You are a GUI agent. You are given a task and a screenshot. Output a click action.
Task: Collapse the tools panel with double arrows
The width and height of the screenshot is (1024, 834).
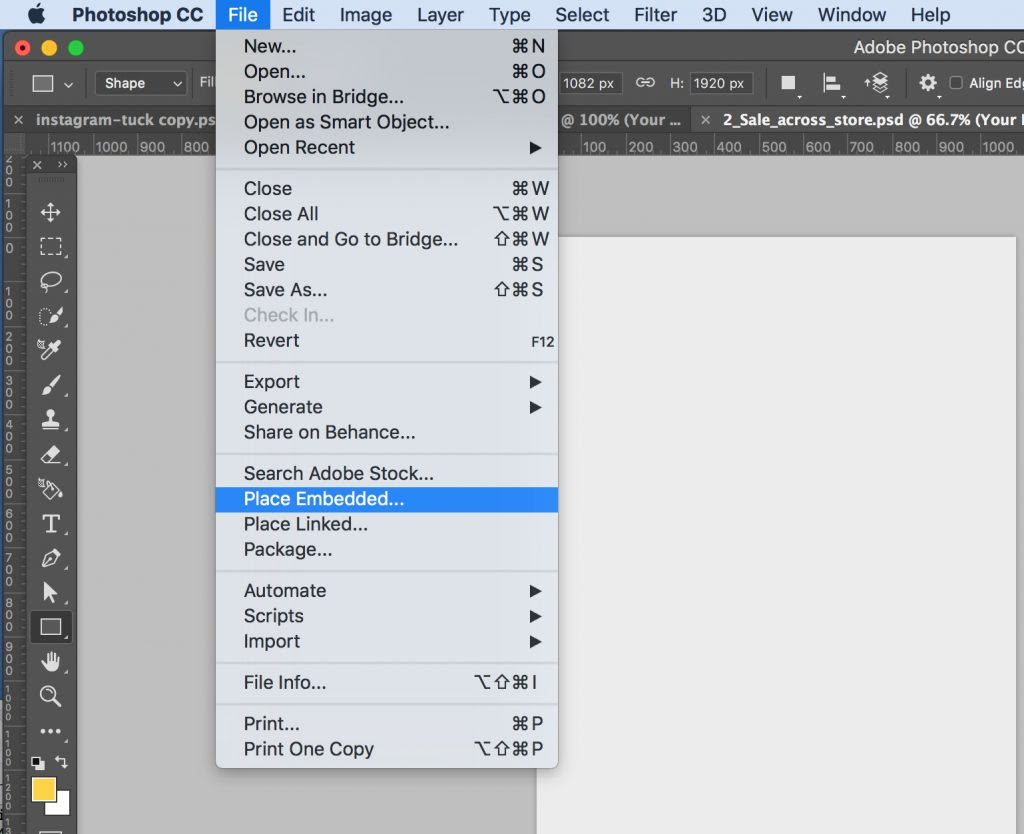pos(62,165)
